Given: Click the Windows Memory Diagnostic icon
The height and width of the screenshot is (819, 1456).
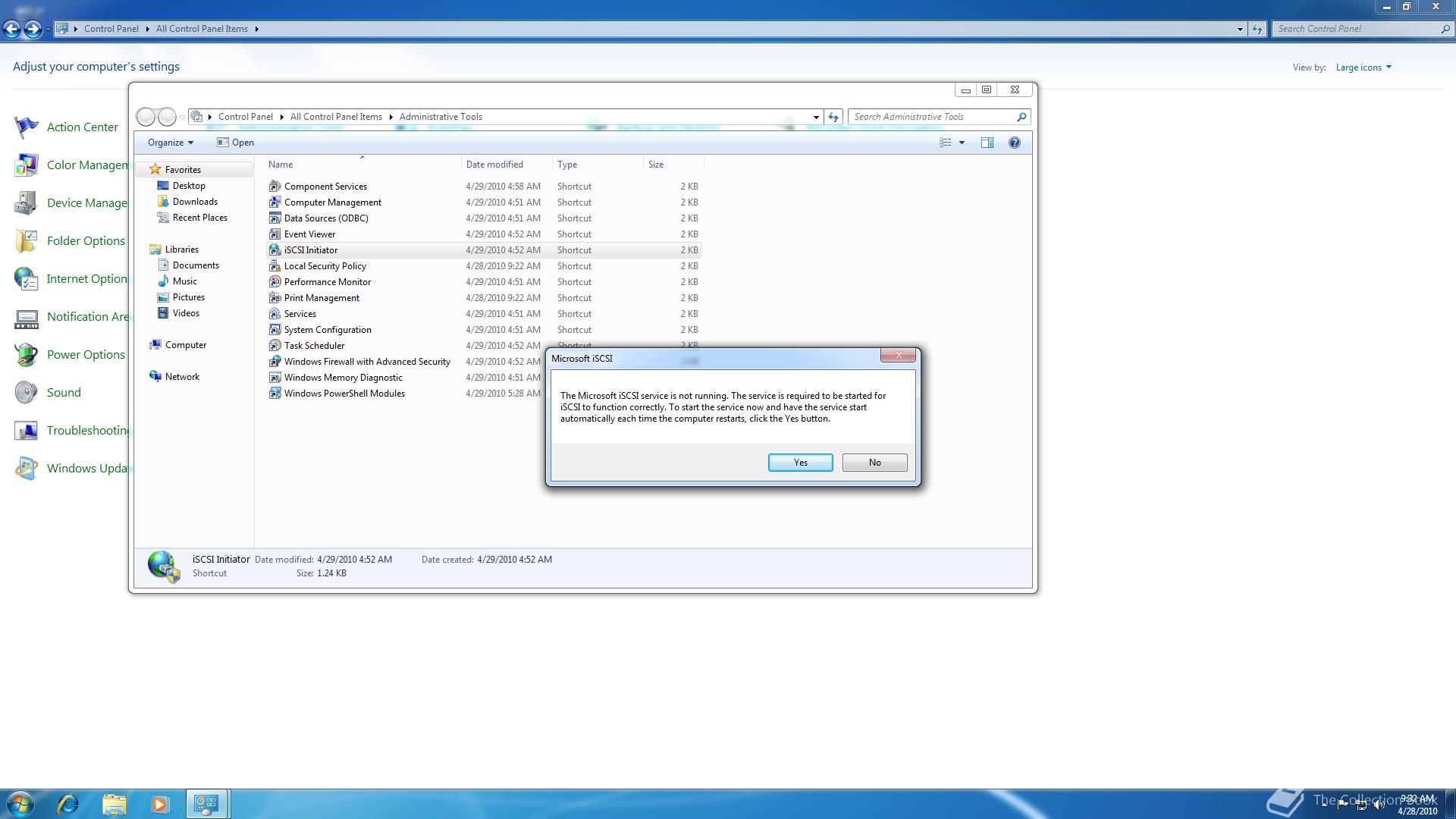Looking at the screenshot, I should pos(275,378).
